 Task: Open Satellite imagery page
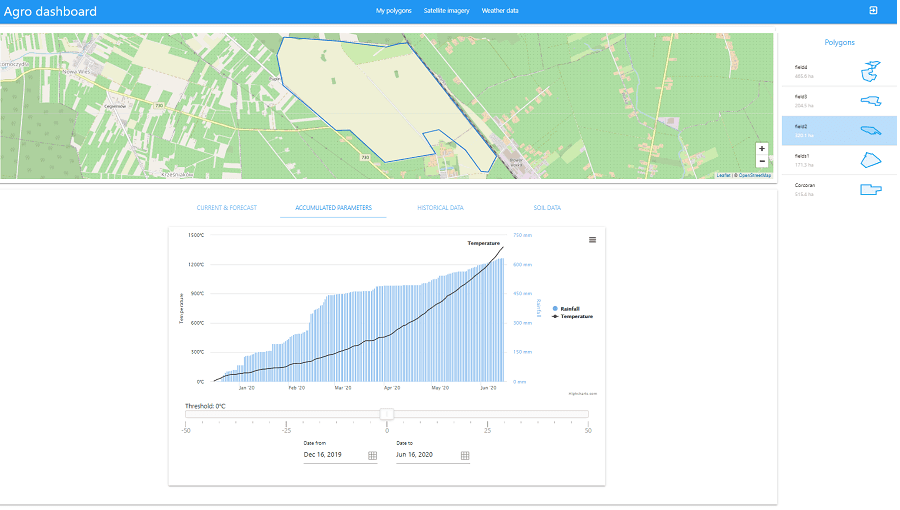tap(447, 11)
